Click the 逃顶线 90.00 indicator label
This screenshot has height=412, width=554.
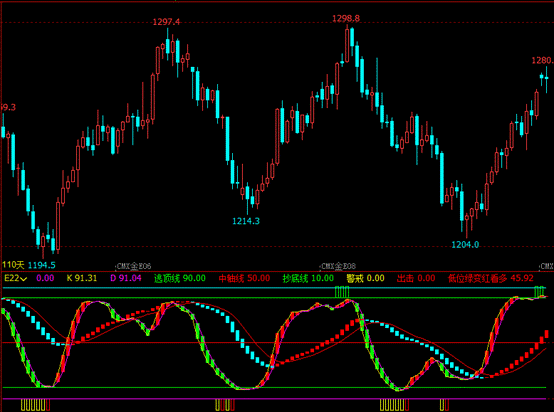180,278
